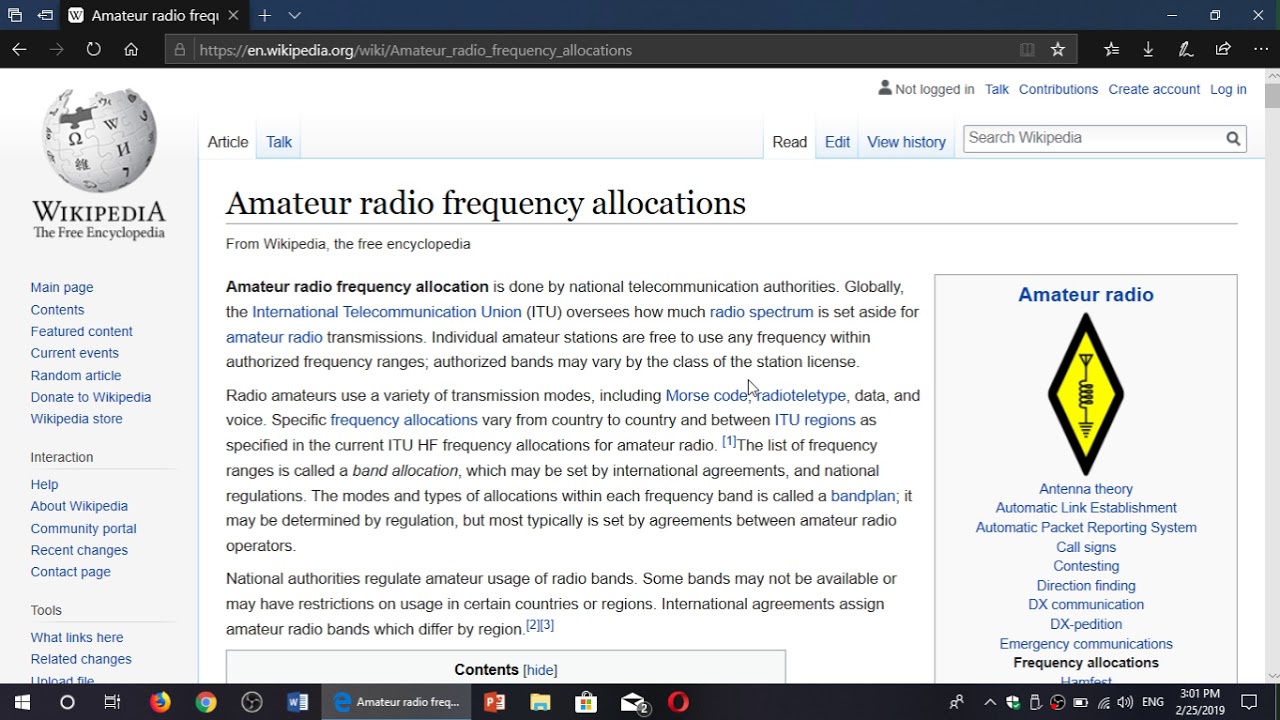Open the user Talk link at top
Viewport: 1280px width, 720px height.
click(997, 89)
